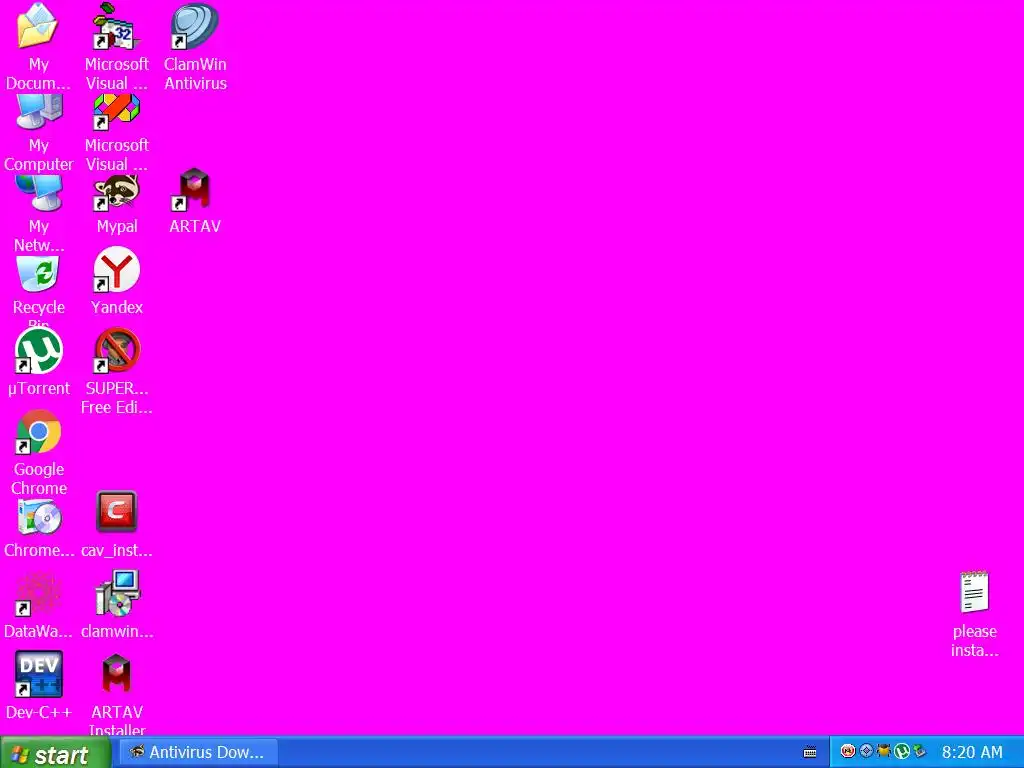Click the blue diamond tray icon

point(866,752)
